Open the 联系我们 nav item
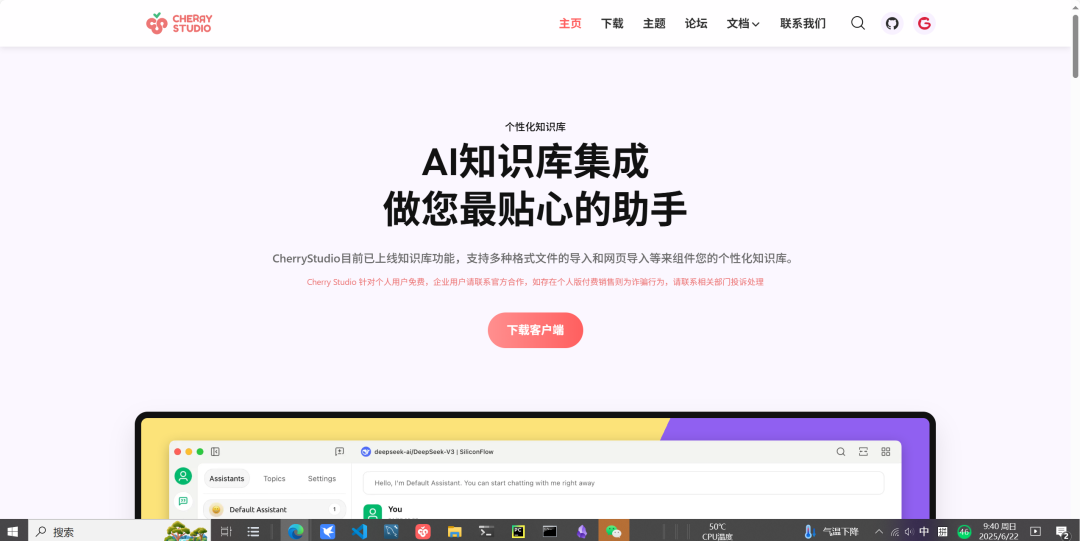The image size is (1080, 541). click(802, 23)
